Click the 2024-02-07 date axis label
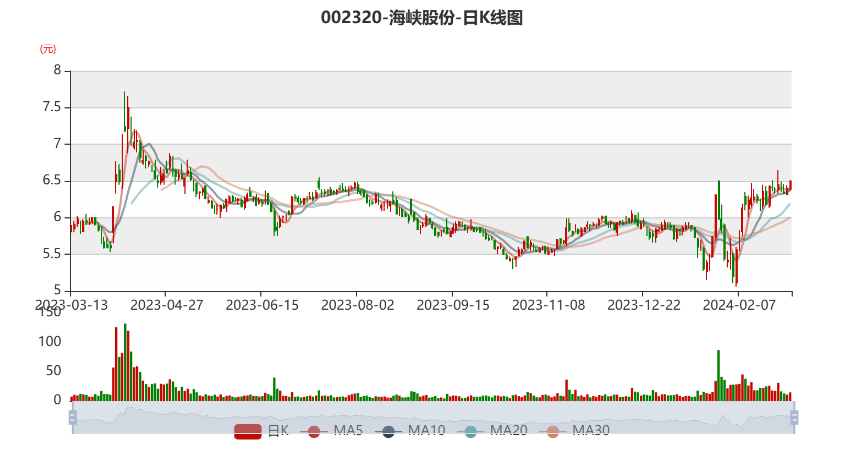This screenshot has height=464, width=856. point(739,305)
